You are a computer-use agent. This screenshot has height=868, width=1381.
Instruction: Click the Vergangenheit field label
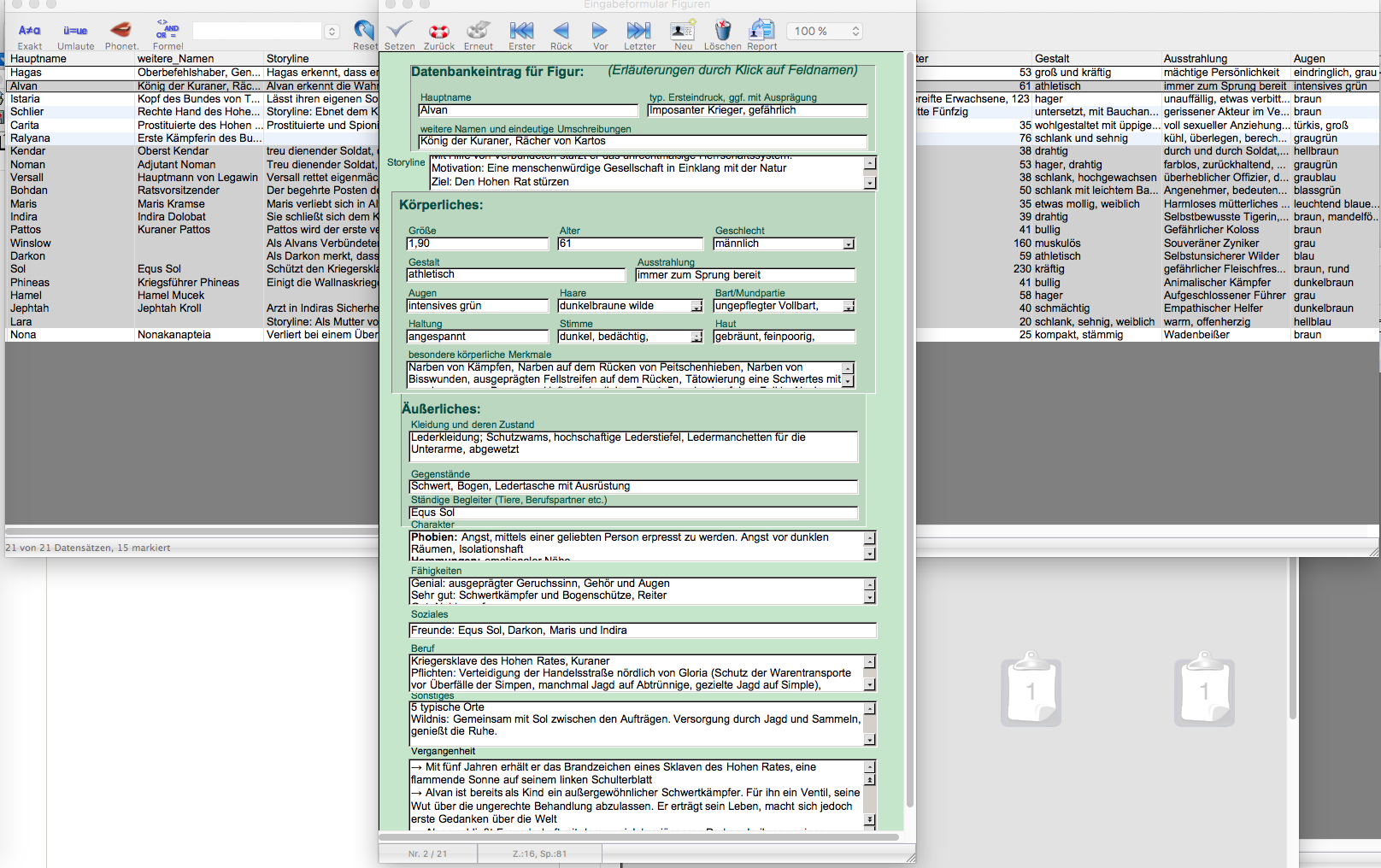[443, 752]
